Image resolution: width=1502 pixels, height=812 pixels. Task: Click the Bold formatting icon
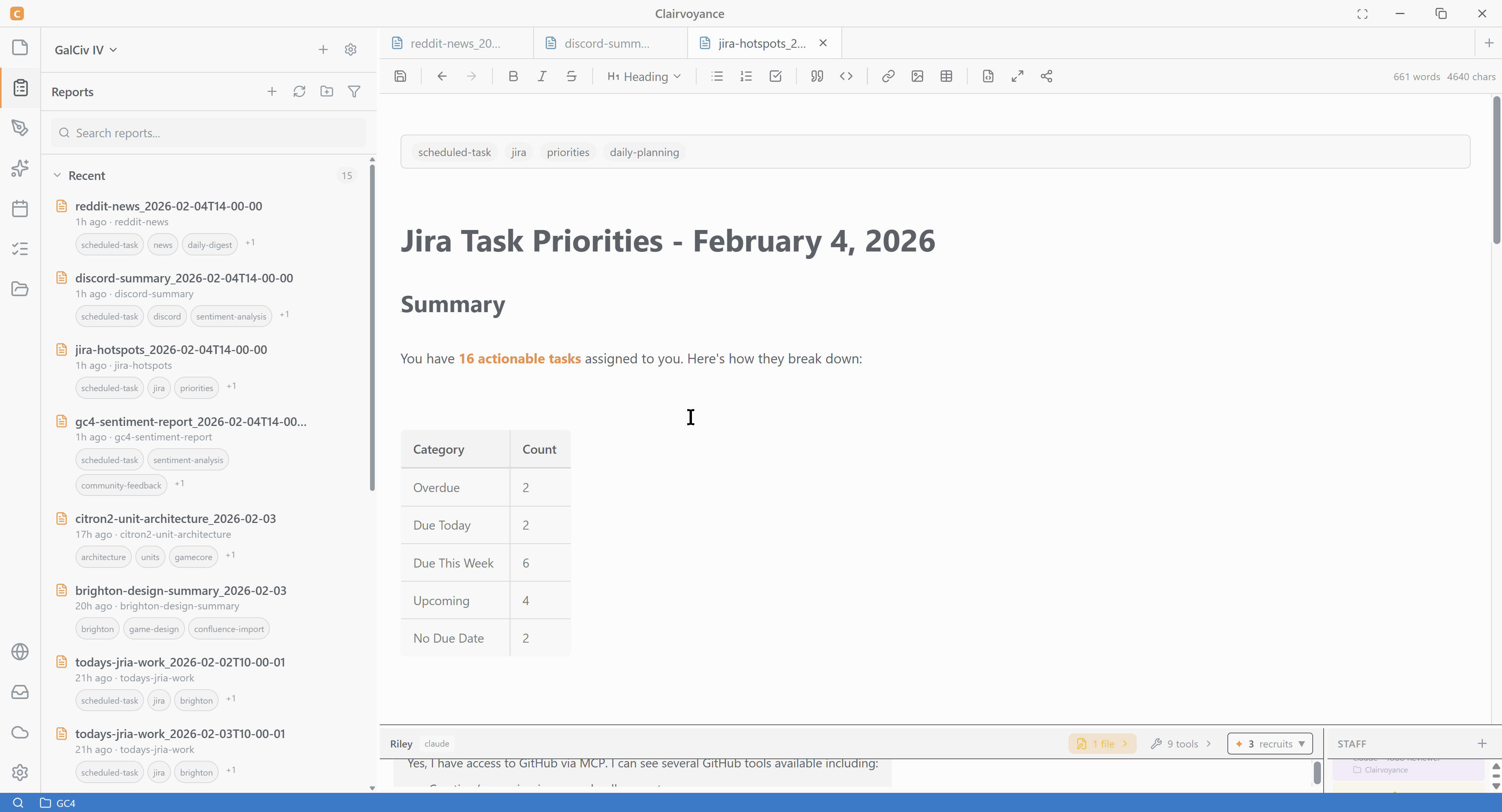pos(513,76)
